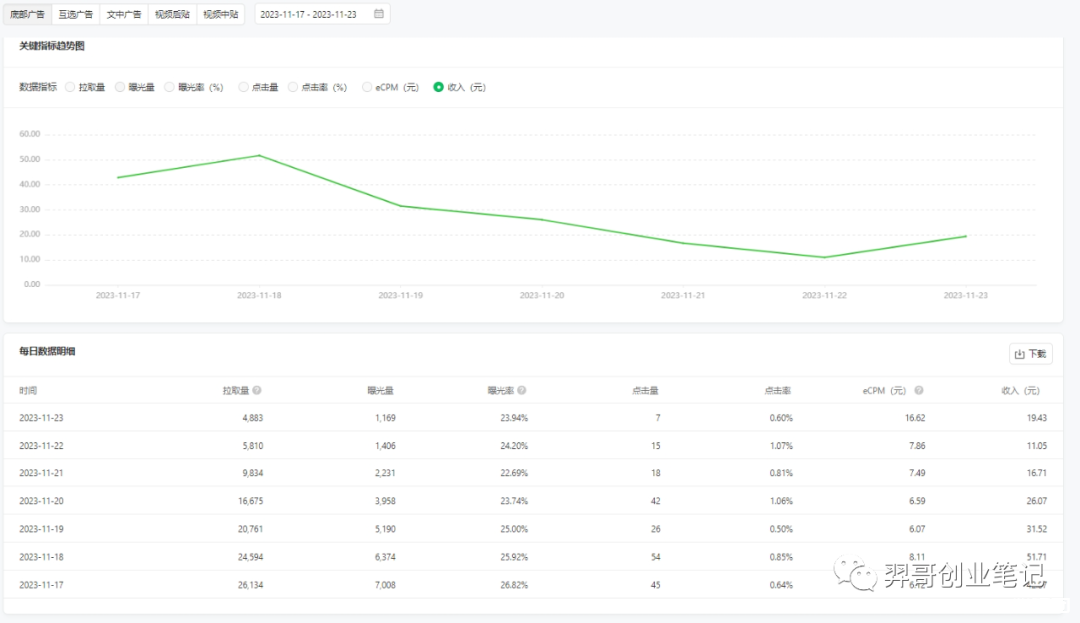Click the 1.07% 点击率 value
The height and width of the screenshot is (623, 1080).
[x=781, y=445]
